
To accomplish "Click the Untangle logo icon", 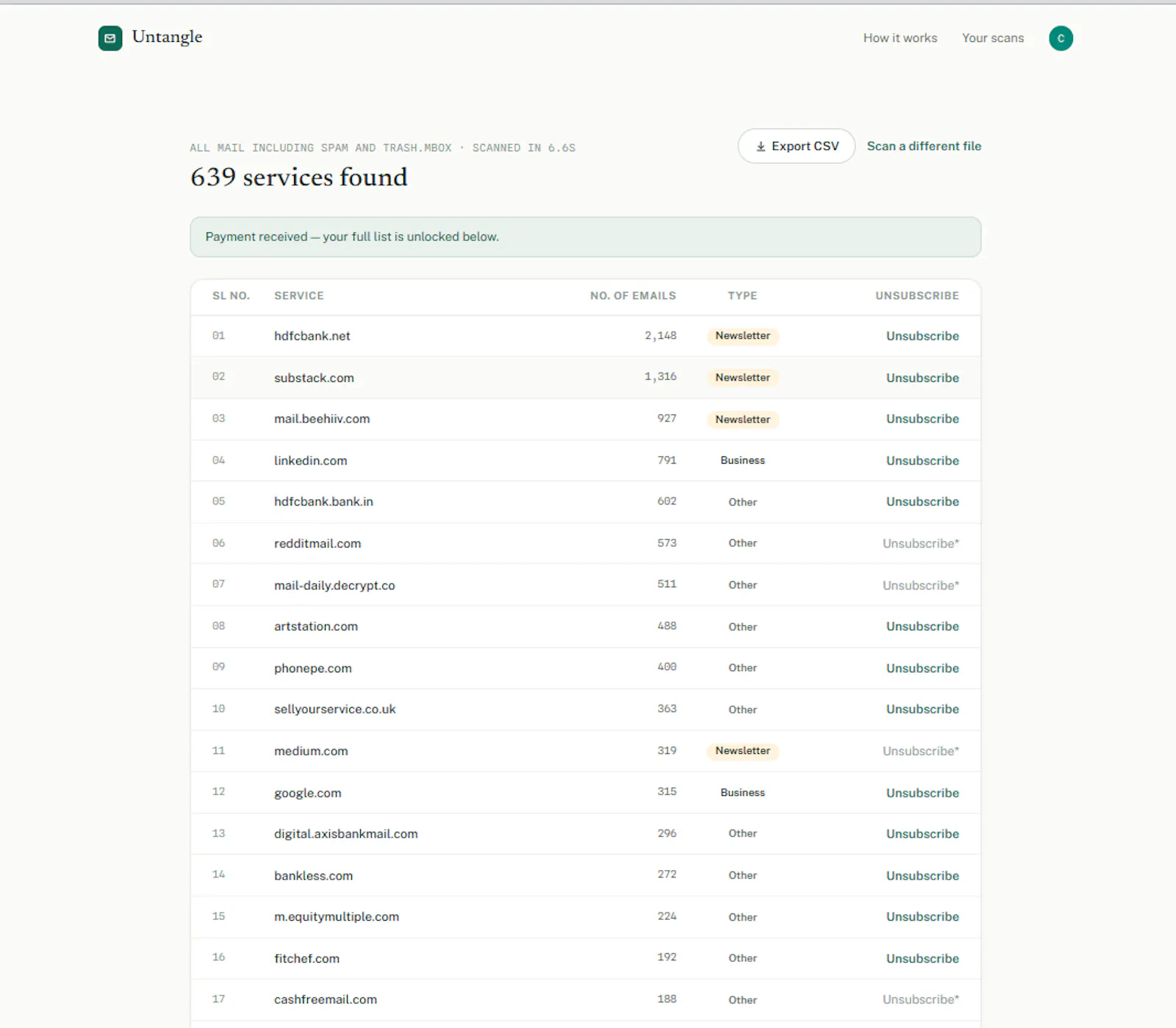I will [110, 38].
